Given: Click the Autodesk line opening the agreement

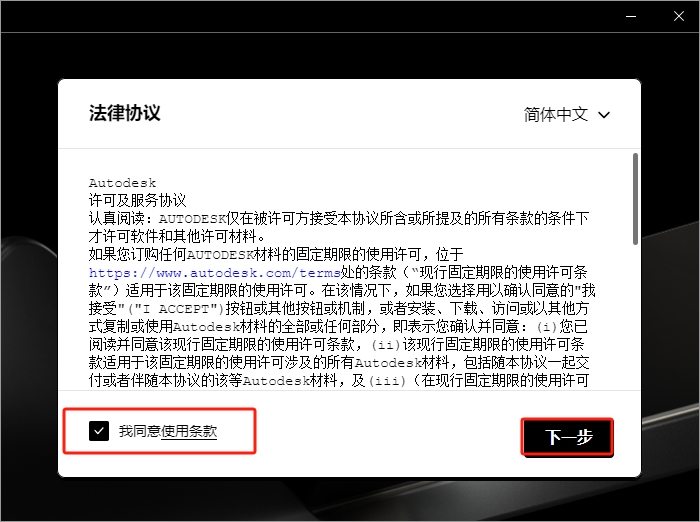Looking at the screenshot, I should (116, 183).
